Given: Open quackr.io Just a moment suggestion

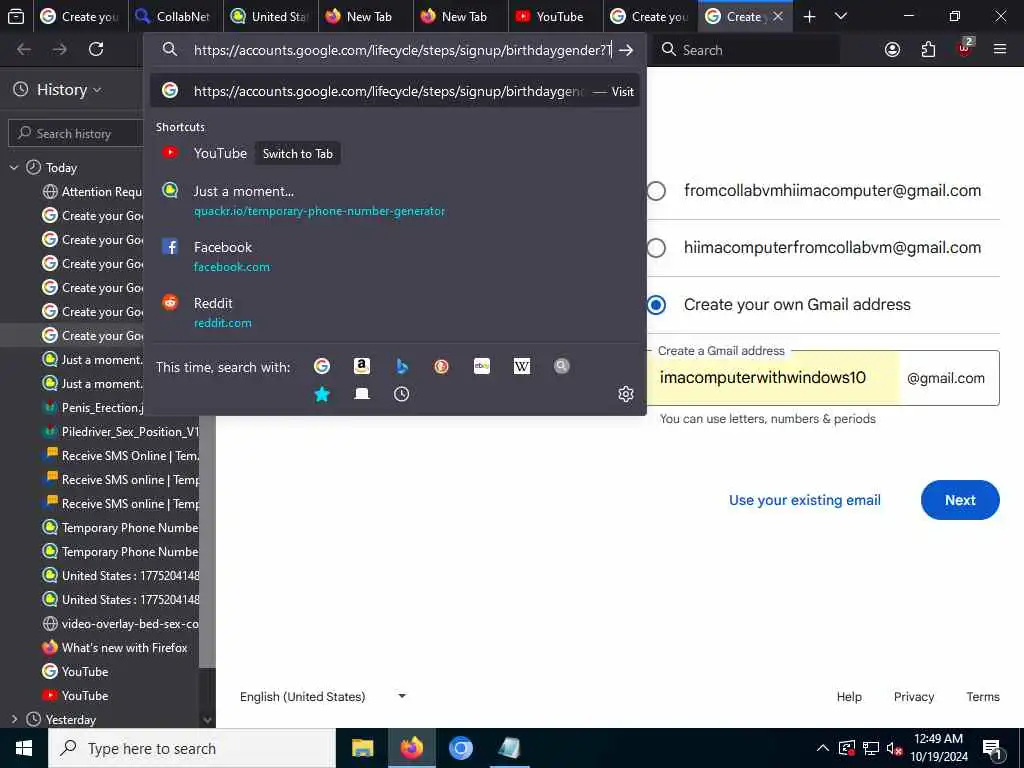Looking at the screenshot, I should (x=394, y=200).
